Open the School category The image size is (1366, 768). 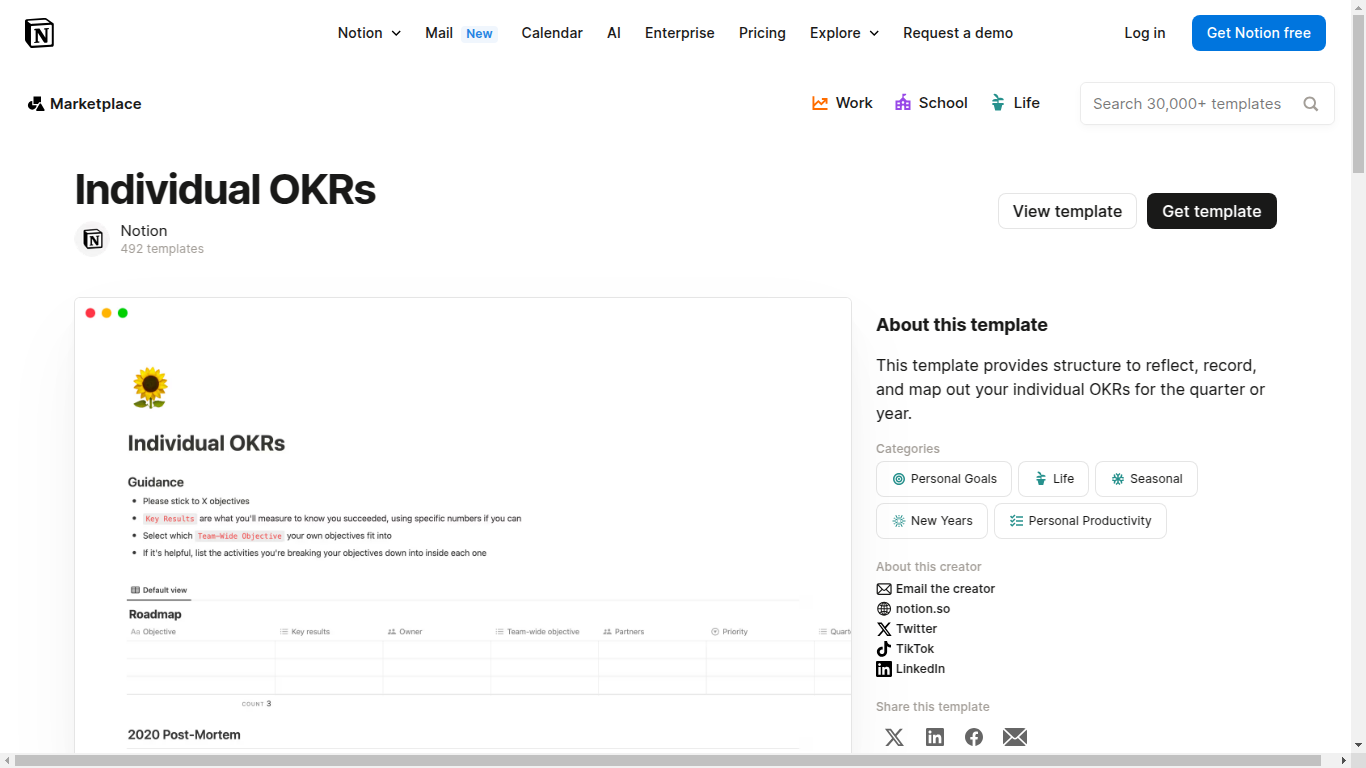tap(931, 103)
